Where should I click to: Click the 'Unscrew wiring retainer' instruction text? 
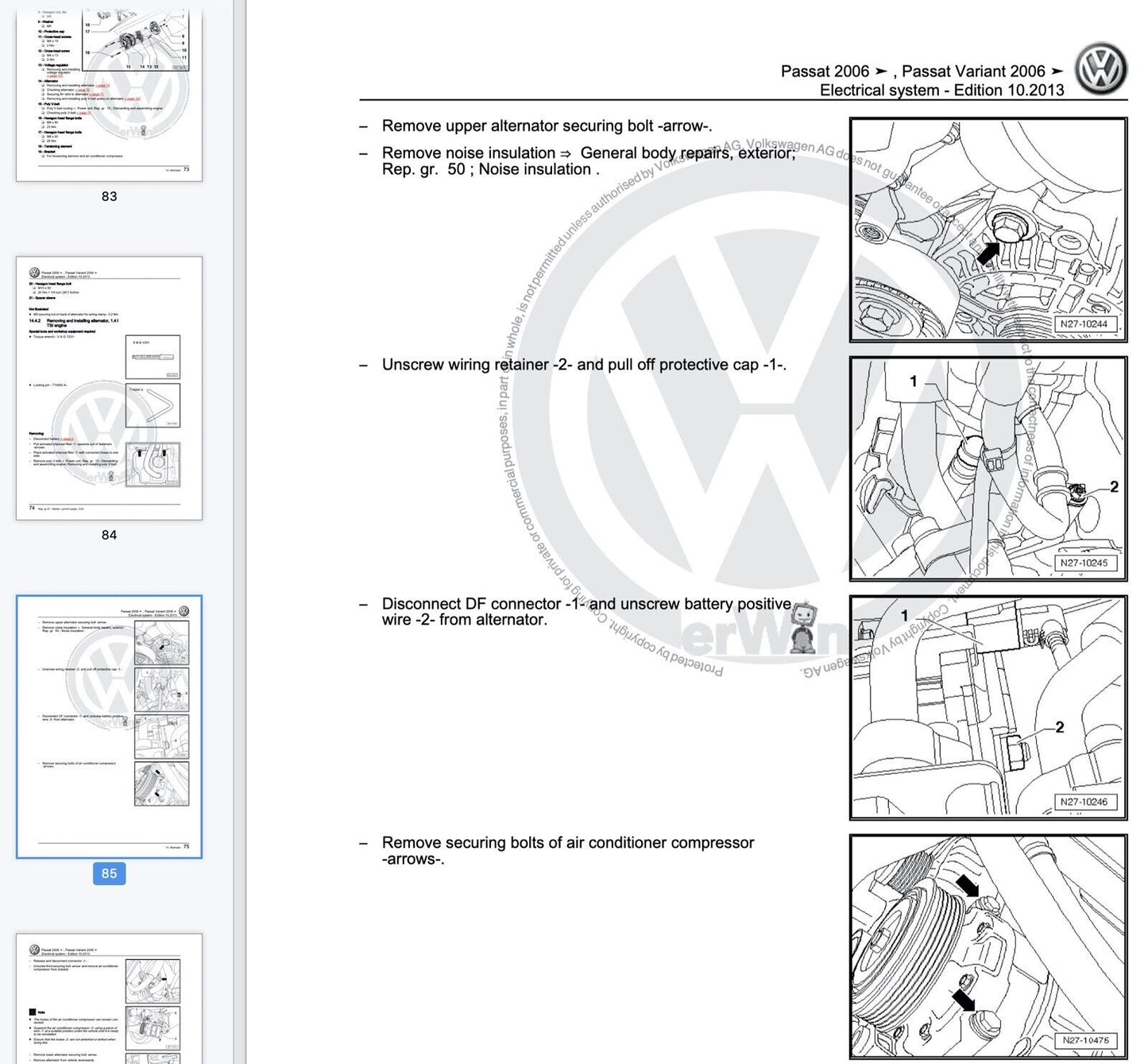click(584, 365)
